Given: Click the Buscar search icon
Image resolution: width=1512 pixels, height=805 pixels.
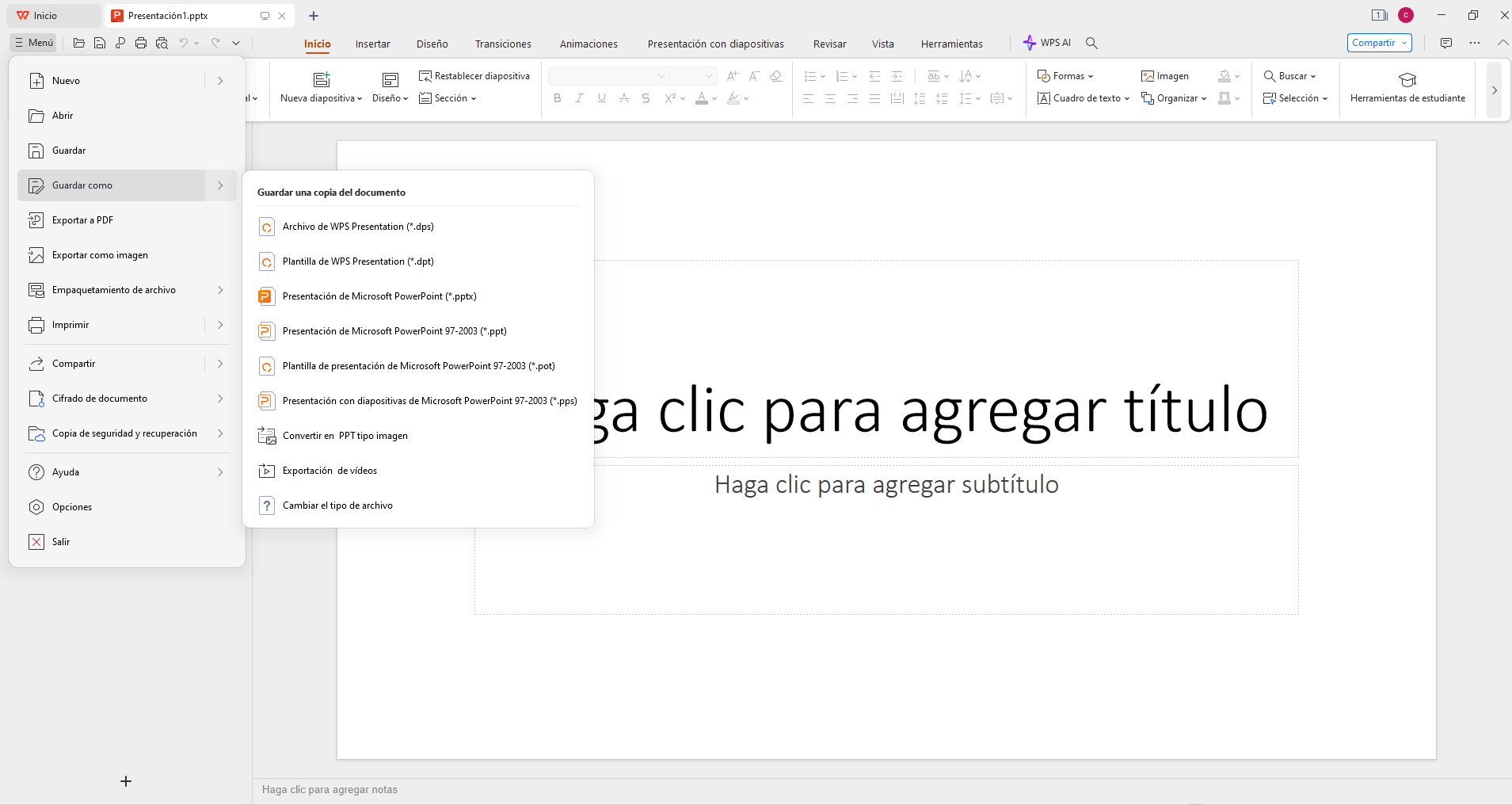Looking at the screenshot, I should coord(1291,75).
